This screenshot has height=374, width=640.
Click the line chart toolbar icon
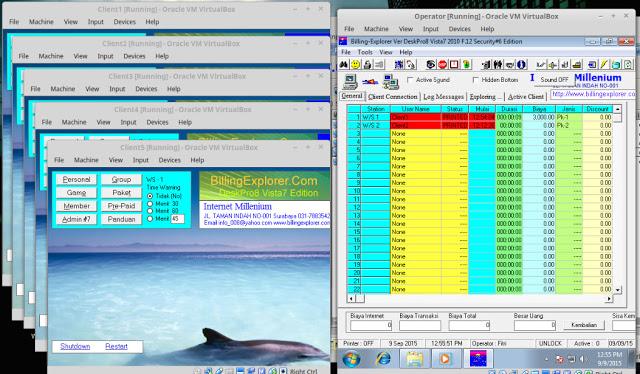541,65
